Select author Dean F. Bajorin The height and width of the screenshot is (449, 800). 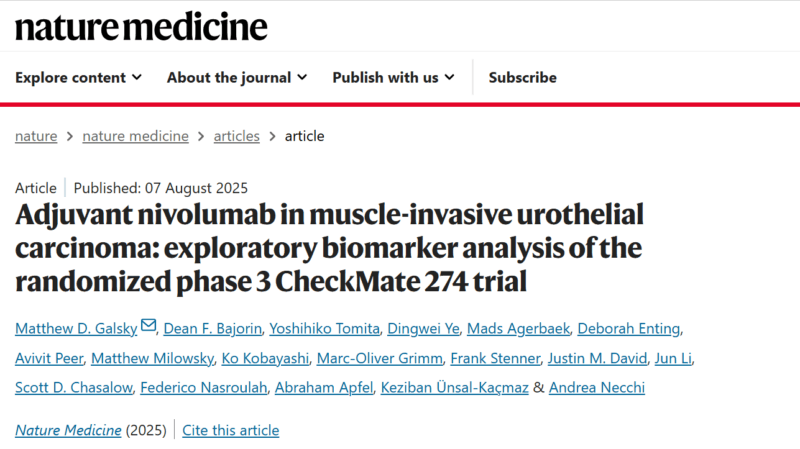212,329
